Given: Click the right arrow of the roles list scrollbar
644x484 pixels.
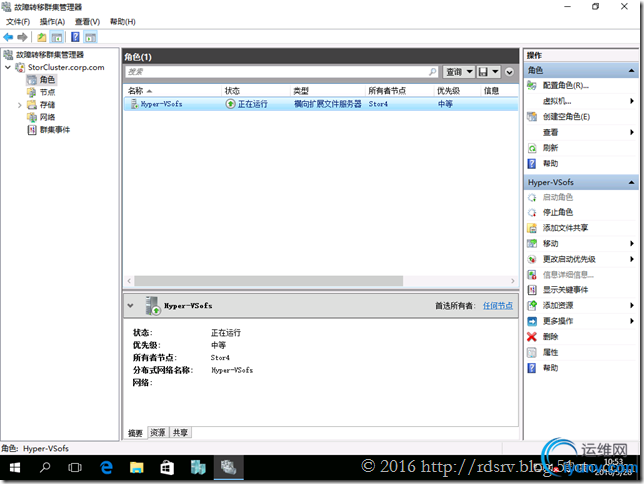Looking at the screenshot, I should (x=513, y=281).
